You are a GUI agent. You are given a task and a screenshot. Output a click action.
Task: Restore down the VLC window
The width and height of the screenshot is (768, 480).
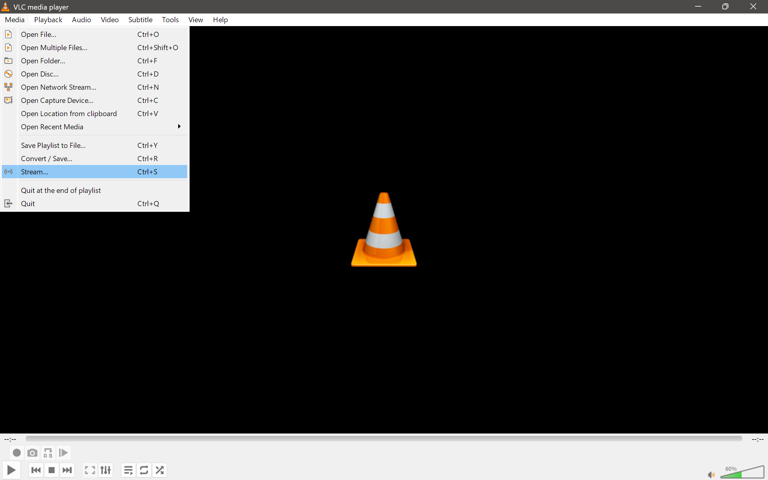tap(725, 6)
